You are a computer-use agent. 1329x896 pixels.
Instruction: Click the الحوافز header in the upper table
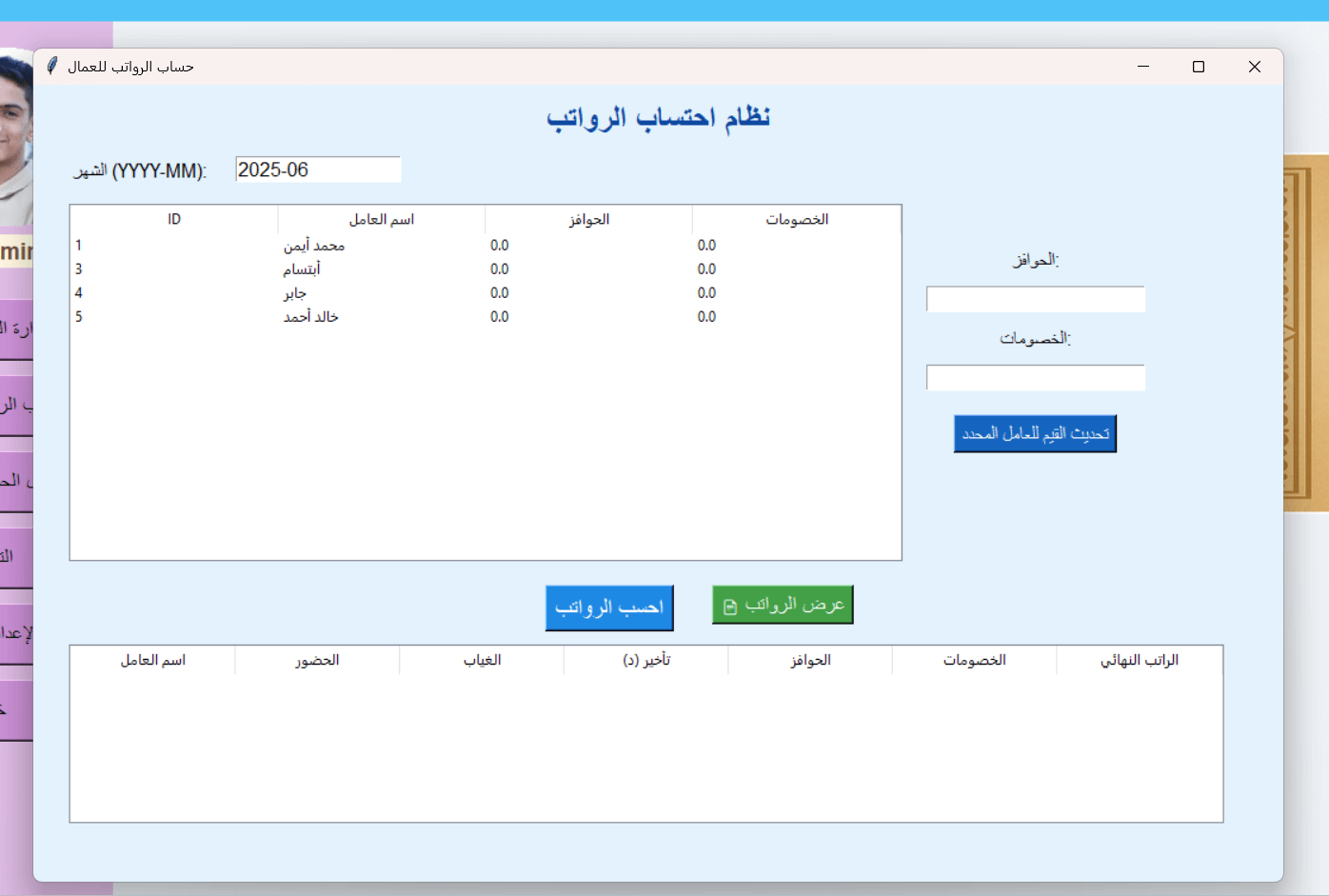tap(589, 219)
